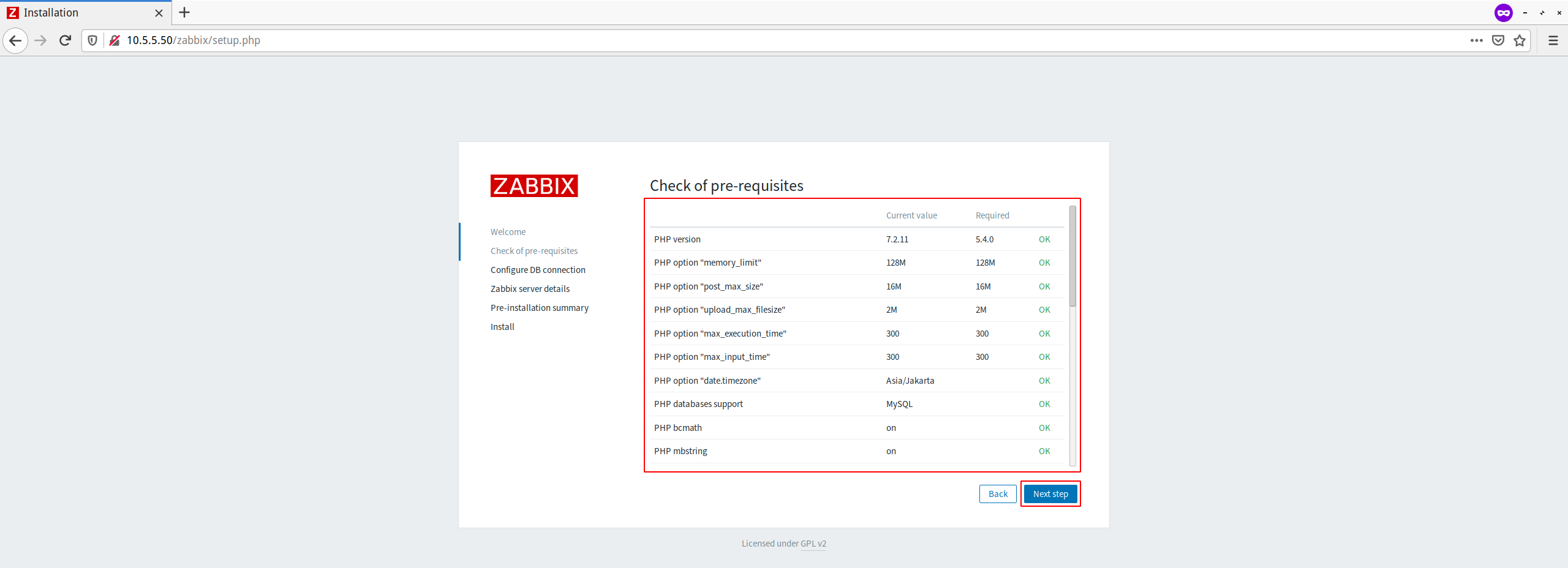
Task: Select Zabbix server details step
Action: (530, 289)
